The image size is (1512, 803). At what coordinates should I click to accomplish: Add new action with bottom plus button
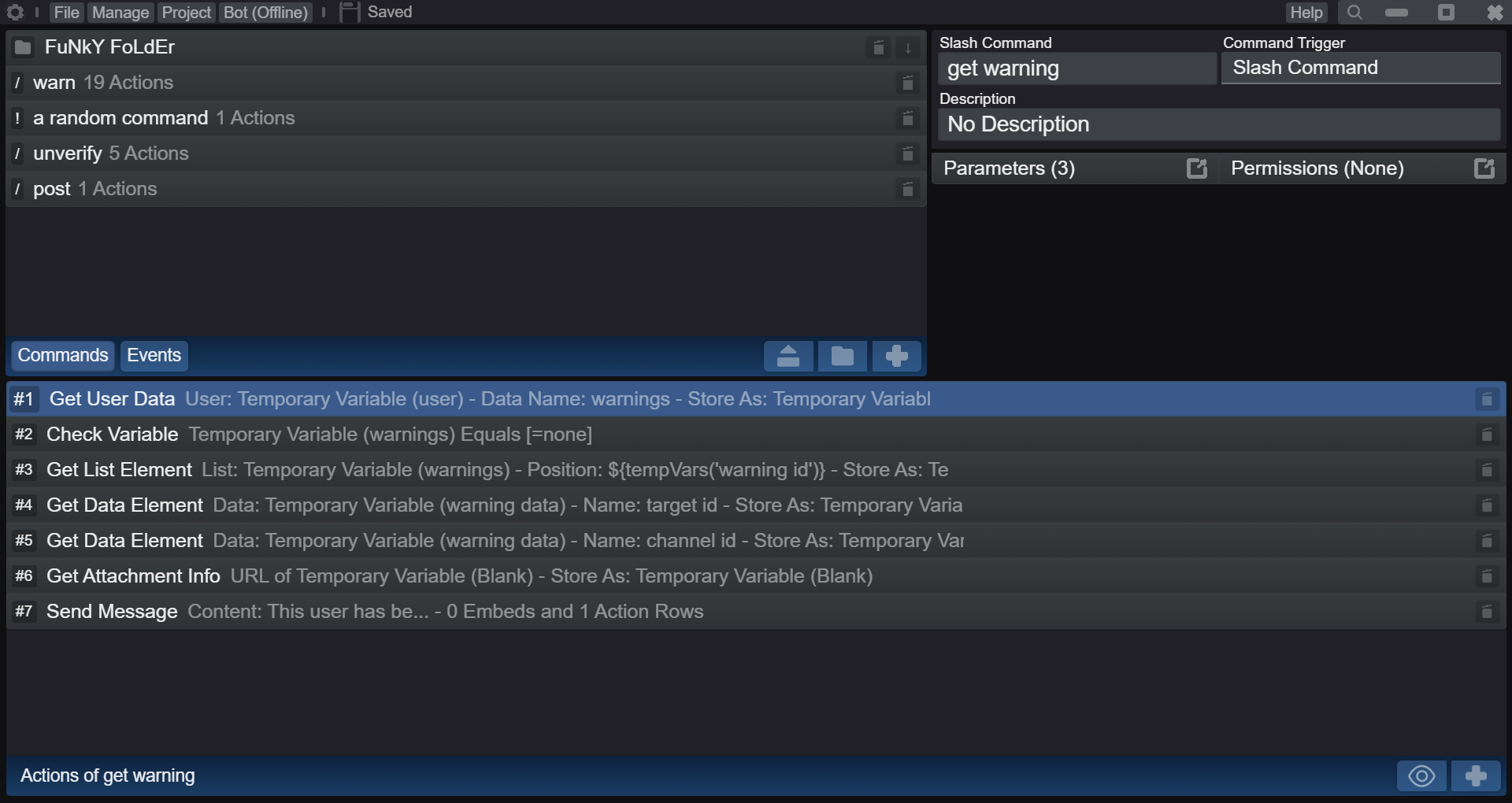coord(1476,776)
